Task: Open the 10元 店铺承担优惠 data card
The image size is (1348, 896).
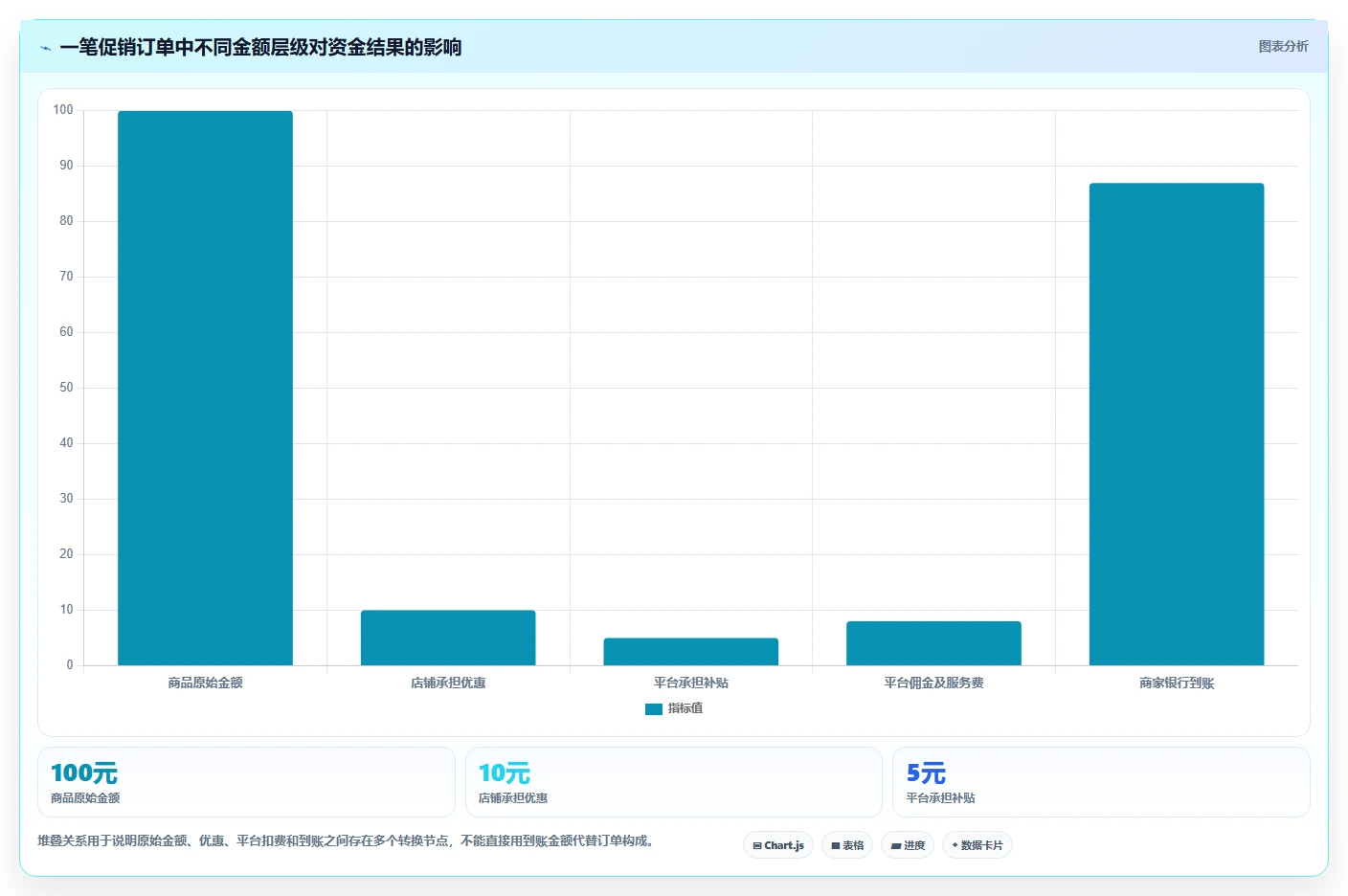Action: pos(673,782)
